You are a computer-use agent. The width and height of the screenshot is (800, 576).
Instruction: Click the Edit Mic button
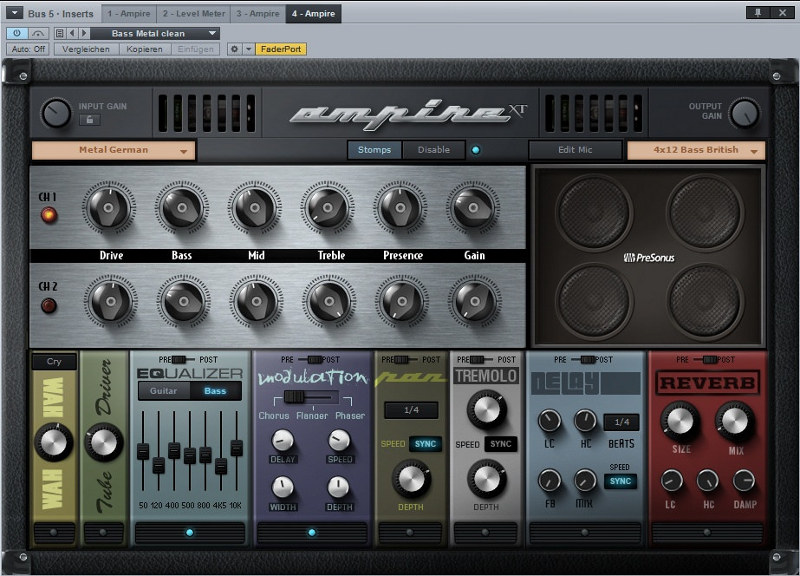(x=575, y=150)
